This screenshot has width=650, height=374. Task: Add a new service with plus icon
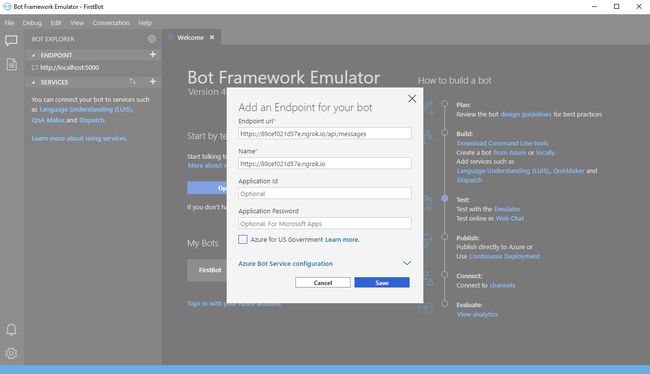coord(153,81)
